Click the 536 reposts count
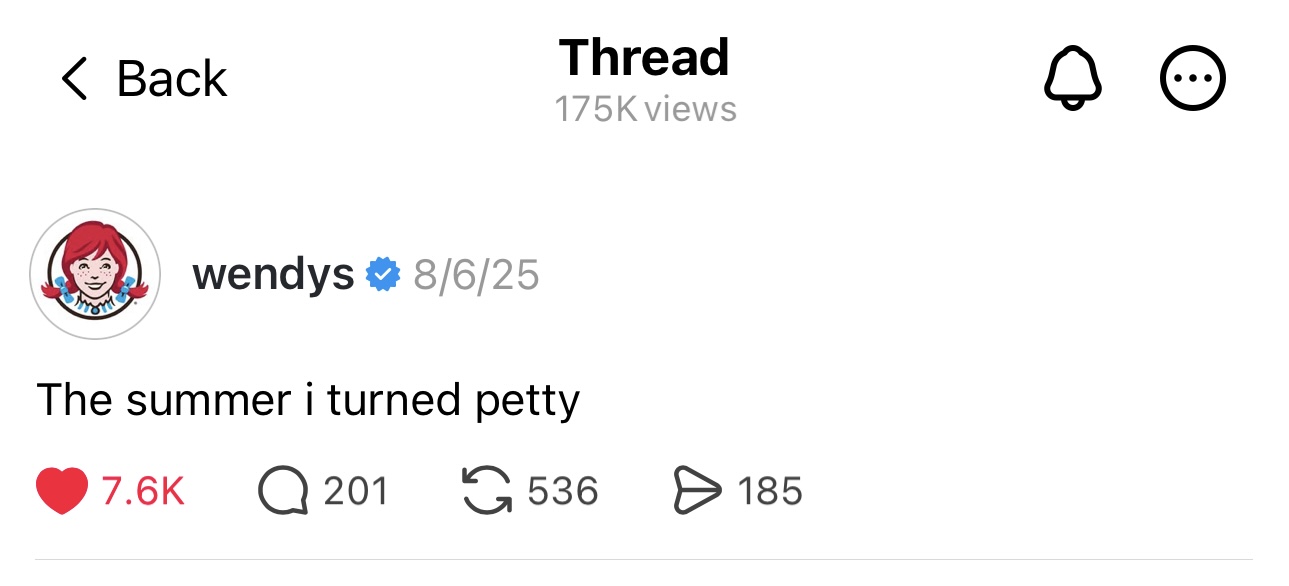 [x=562, y=491]
